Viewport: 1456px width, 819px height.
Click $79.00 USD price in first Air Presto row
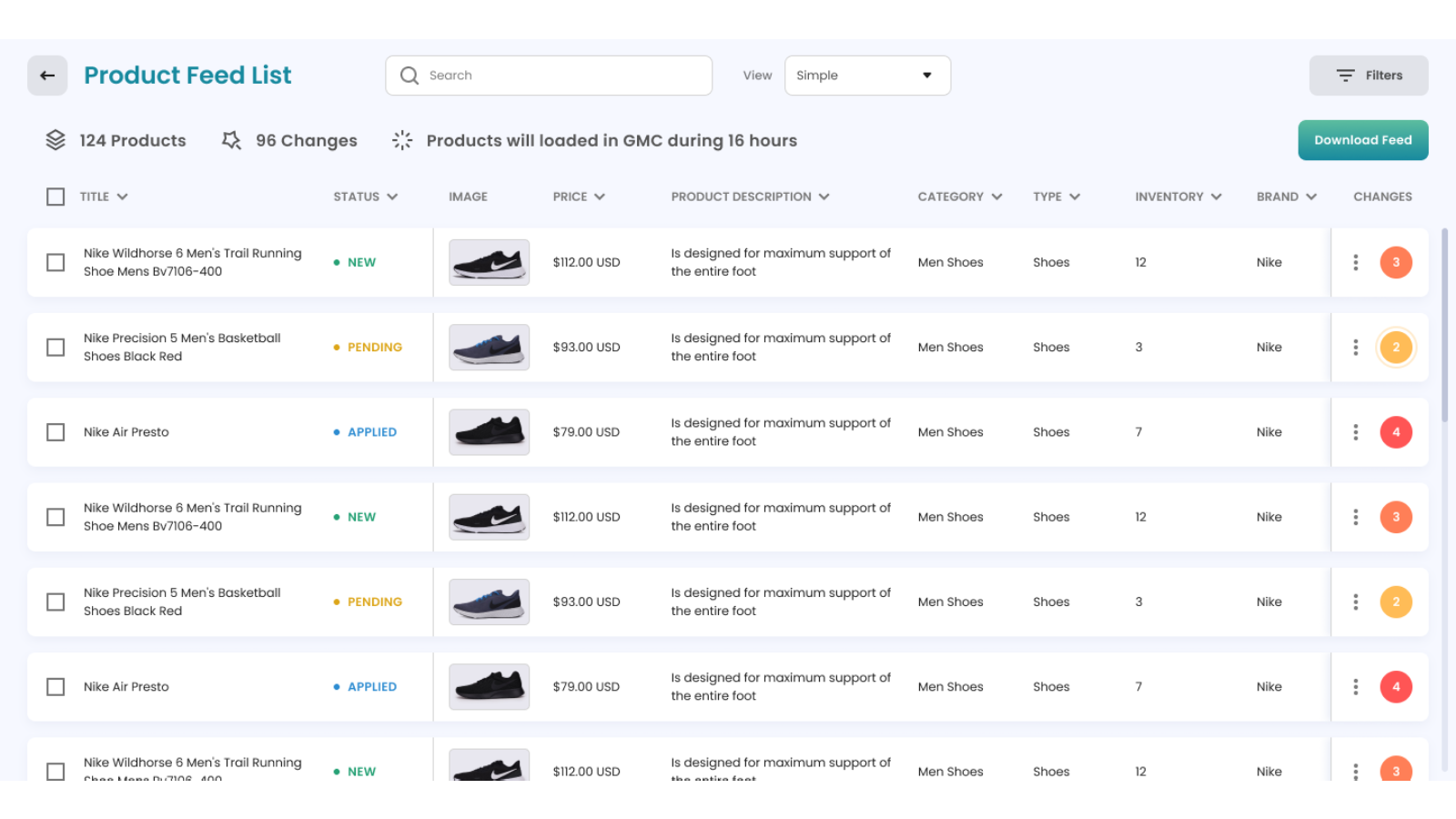[586, 432]
